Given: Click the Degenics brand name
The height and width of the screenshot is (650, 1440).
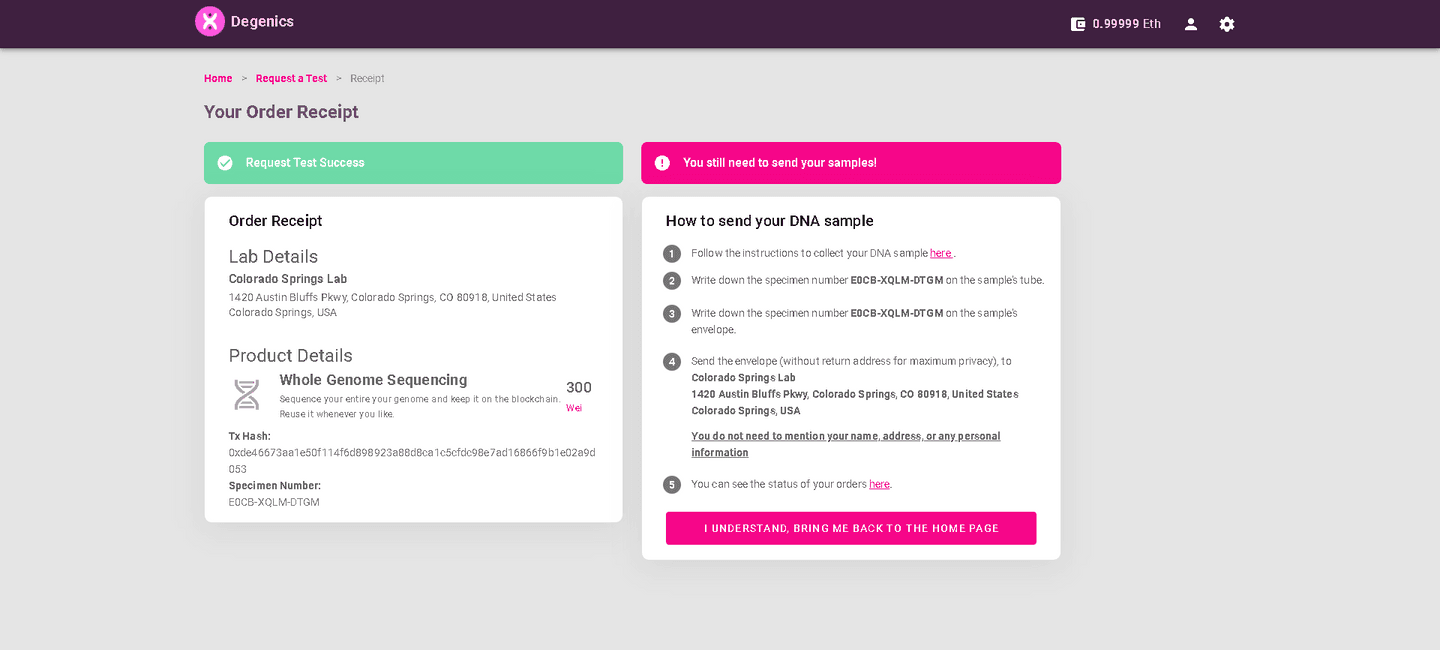Looking at the screenshot, I should point(262,21).
